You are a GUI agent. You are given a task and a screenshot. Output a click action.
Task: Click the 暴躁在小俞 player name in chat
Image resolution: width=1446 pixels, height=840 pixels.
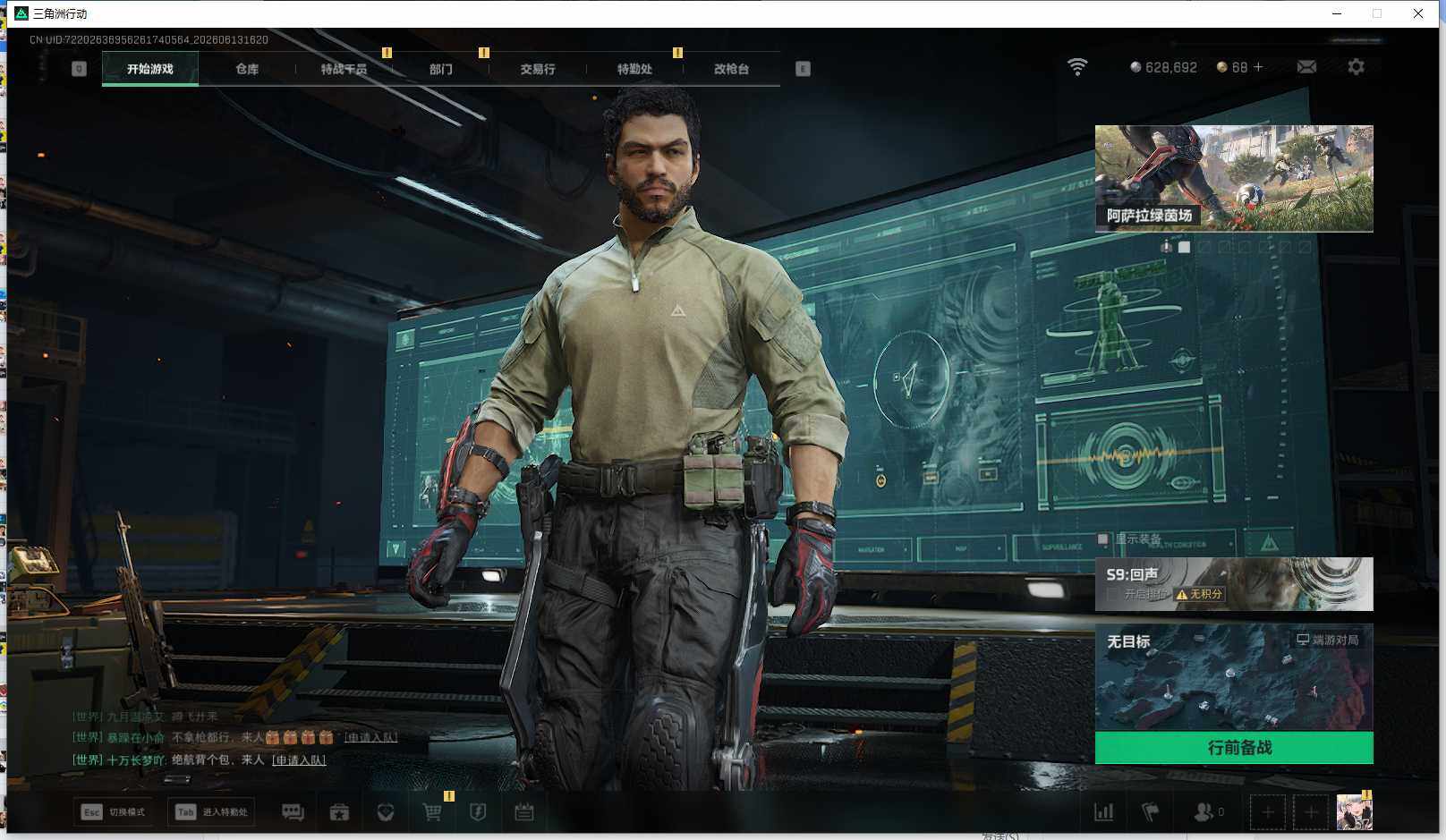136,737
